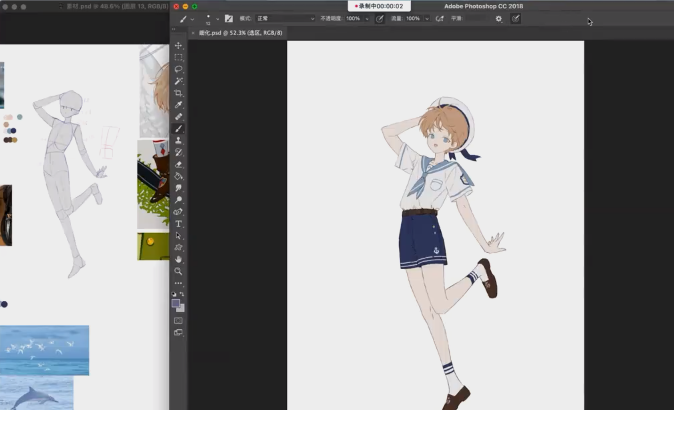The image size is (674, 433).
Task: Toggle Quick Mask mode
Action: (178, 321)
